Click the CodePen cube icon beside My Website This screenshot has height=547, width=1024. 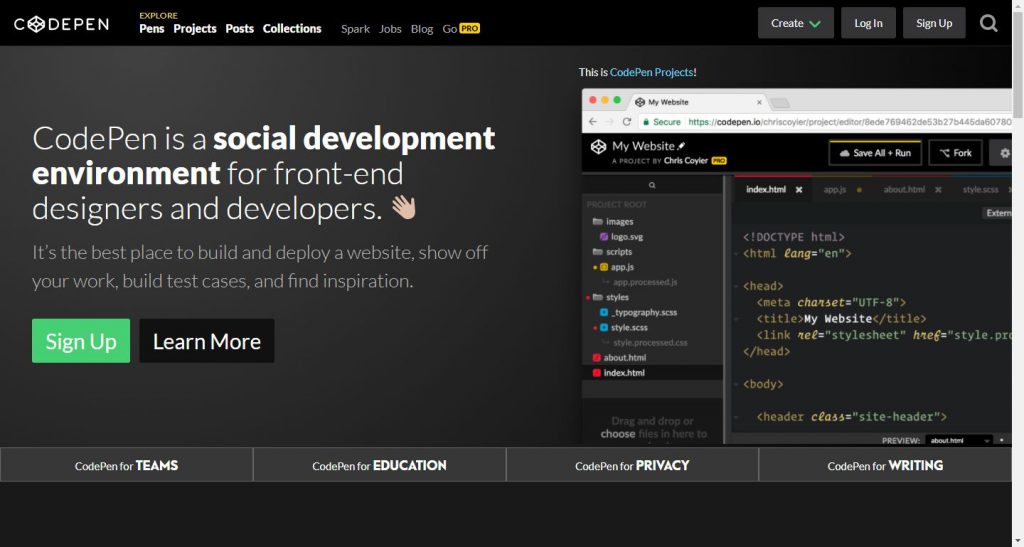coord(598,147)
